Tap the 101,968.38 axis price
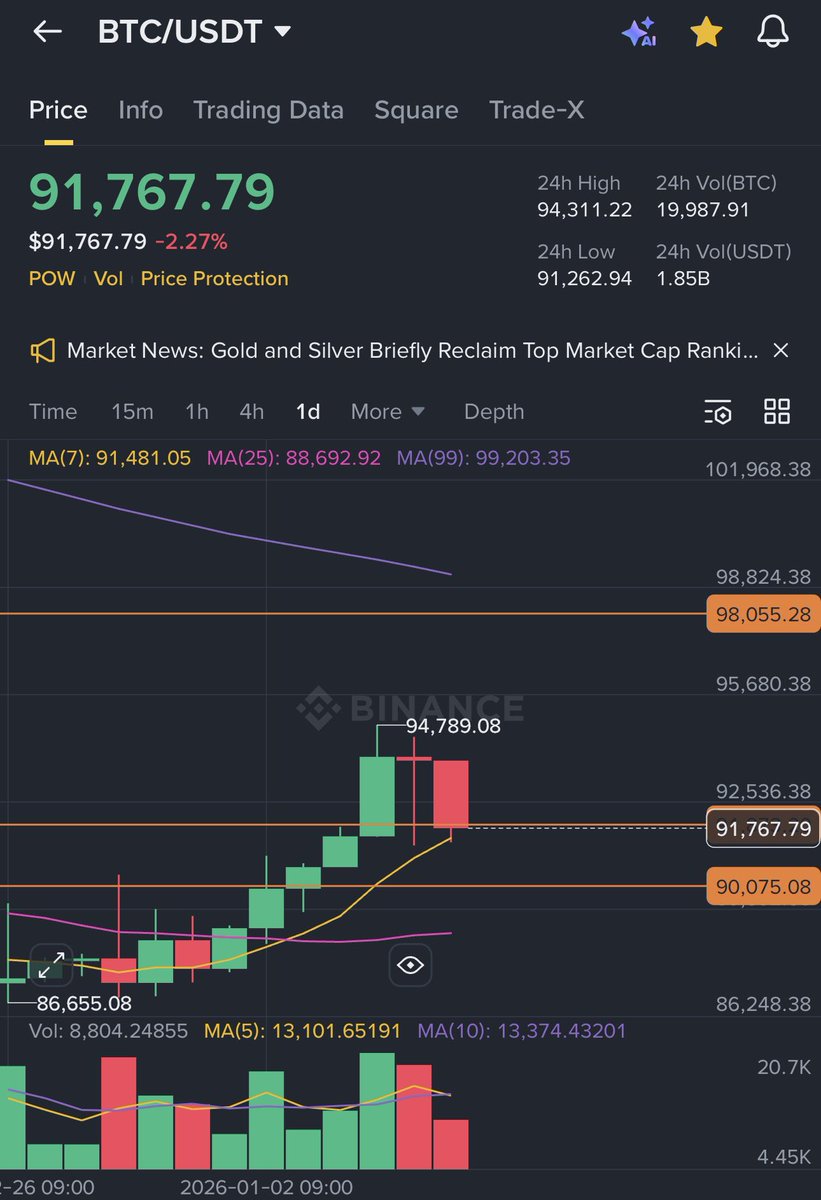821x1200 pixels. 757,469
